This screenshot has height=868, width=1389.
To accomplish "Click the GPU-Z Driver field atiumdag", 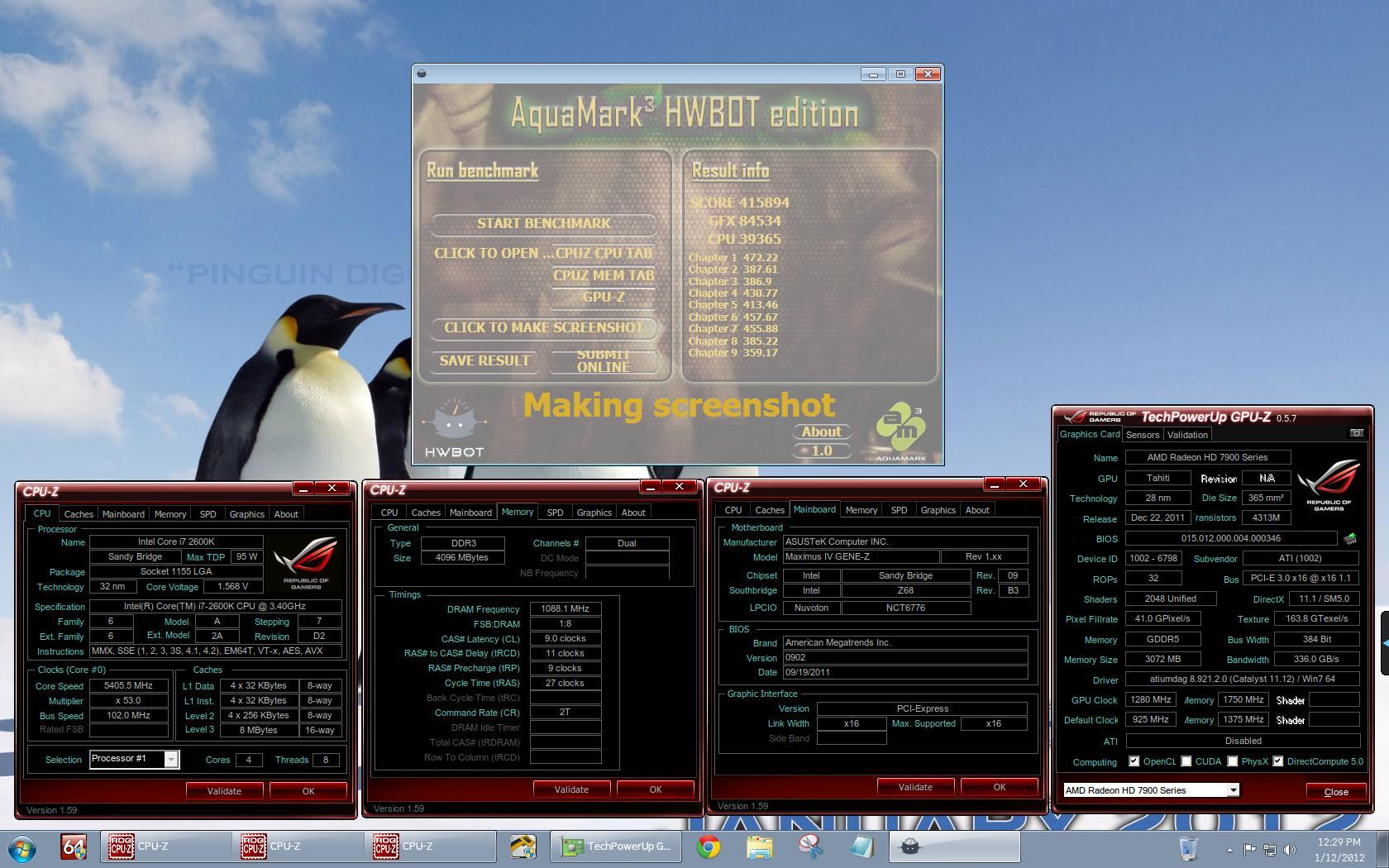I will pos(1242,679).
